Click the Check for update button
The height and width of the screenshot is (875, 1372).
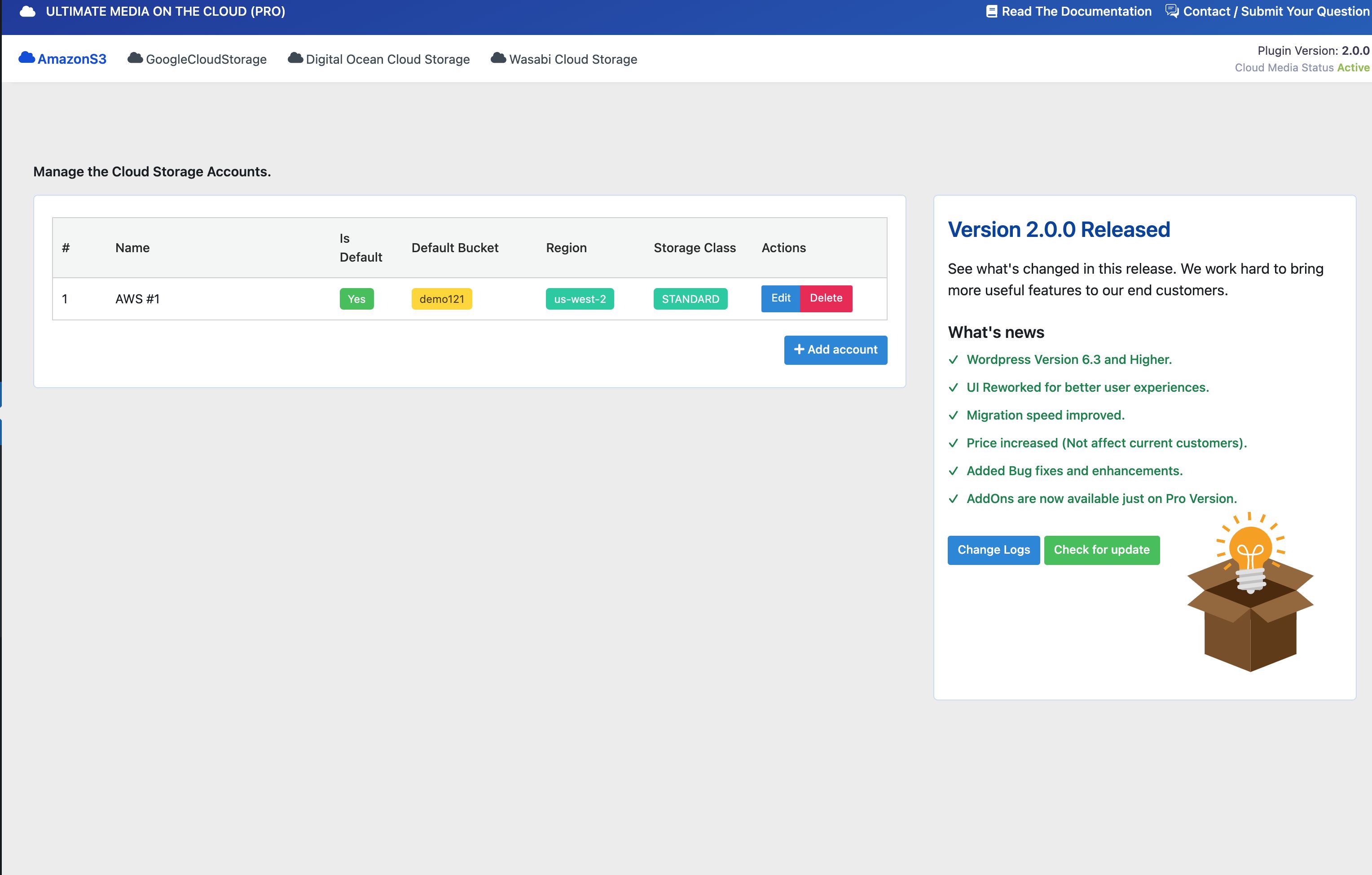coord(1101,550)
